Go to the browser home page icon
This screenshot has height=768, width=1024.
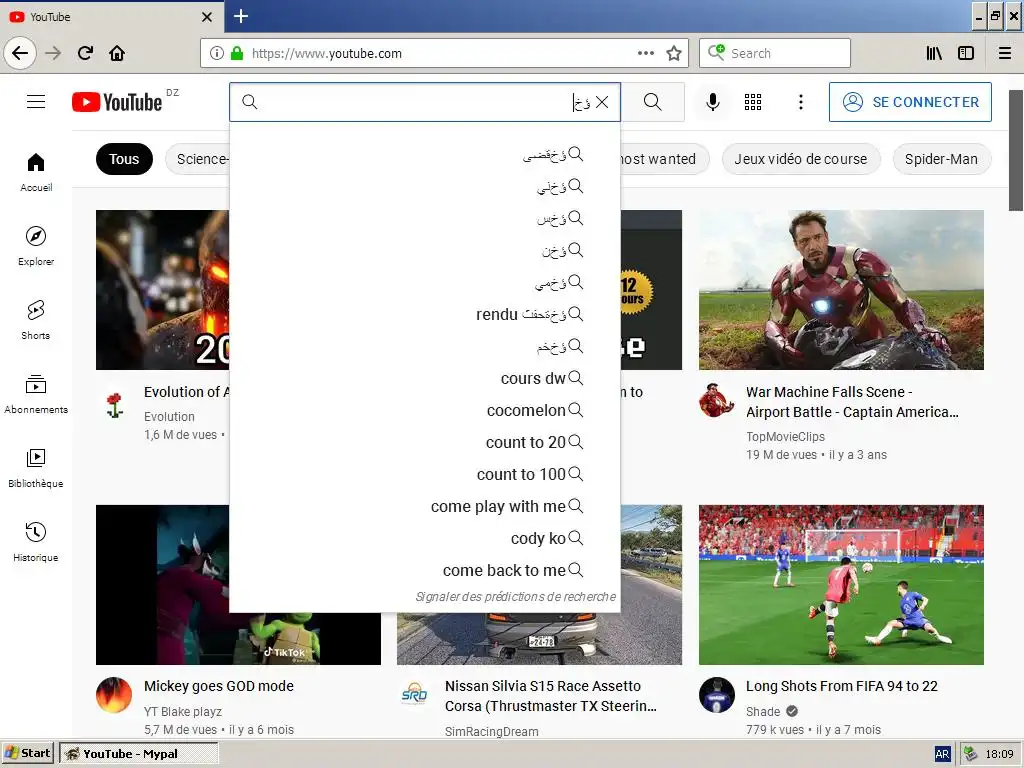(117, 53)
